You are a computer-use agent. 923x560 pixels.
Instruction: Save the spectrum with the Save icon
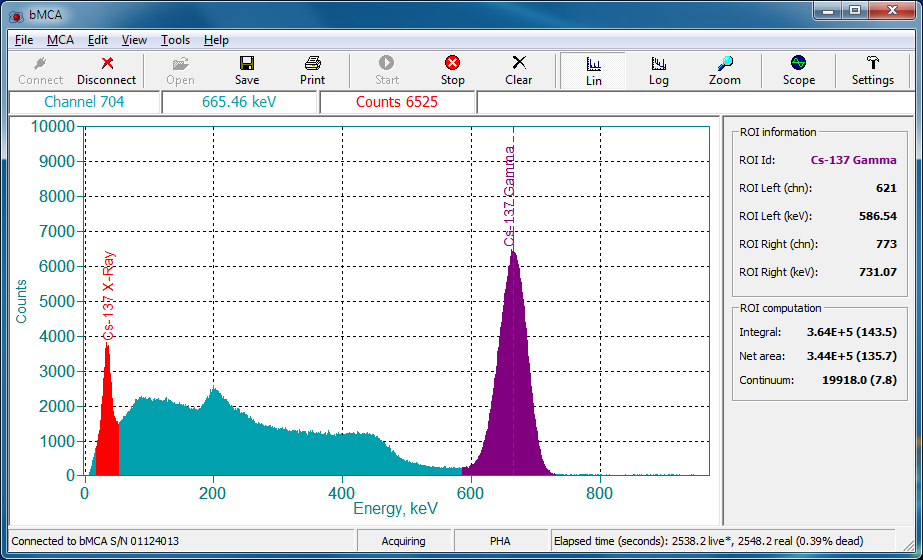click(x=247, y=70)
